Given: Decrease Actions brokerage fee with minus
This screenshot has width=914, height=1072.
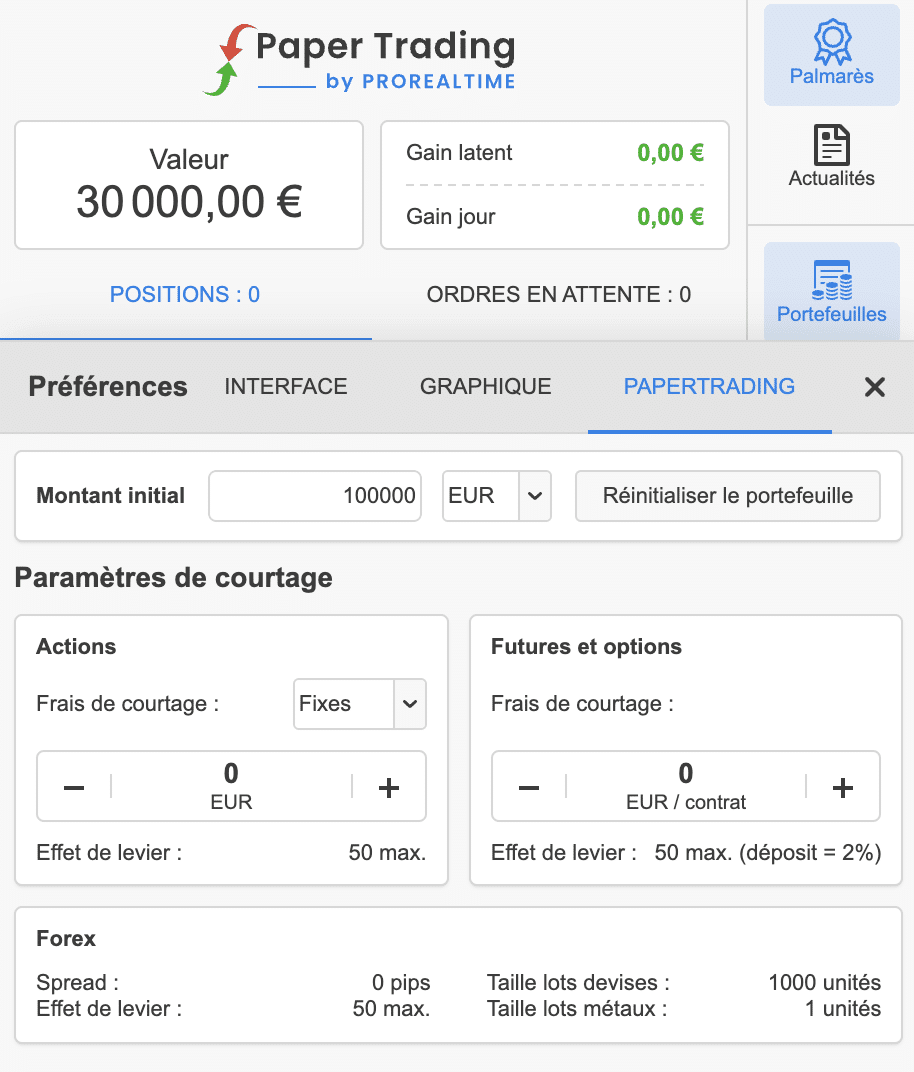Looking at the screenshot, I should click(74, 788).
